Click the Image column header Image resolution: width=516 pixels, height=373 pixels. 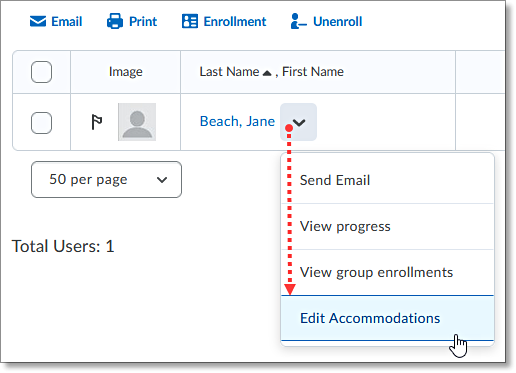coord(126,72)
